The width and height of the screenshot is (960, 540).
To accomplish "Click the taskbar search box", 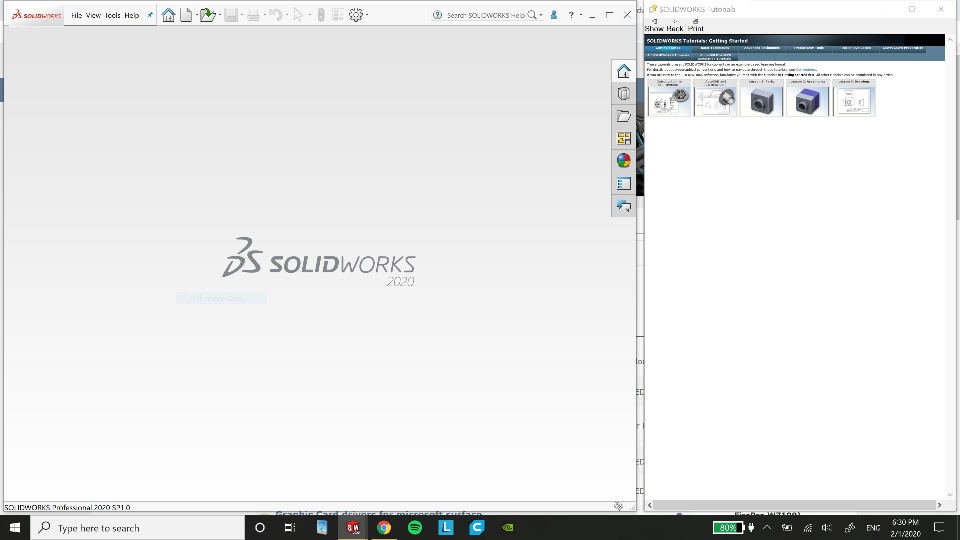I will tap(137, 528).
